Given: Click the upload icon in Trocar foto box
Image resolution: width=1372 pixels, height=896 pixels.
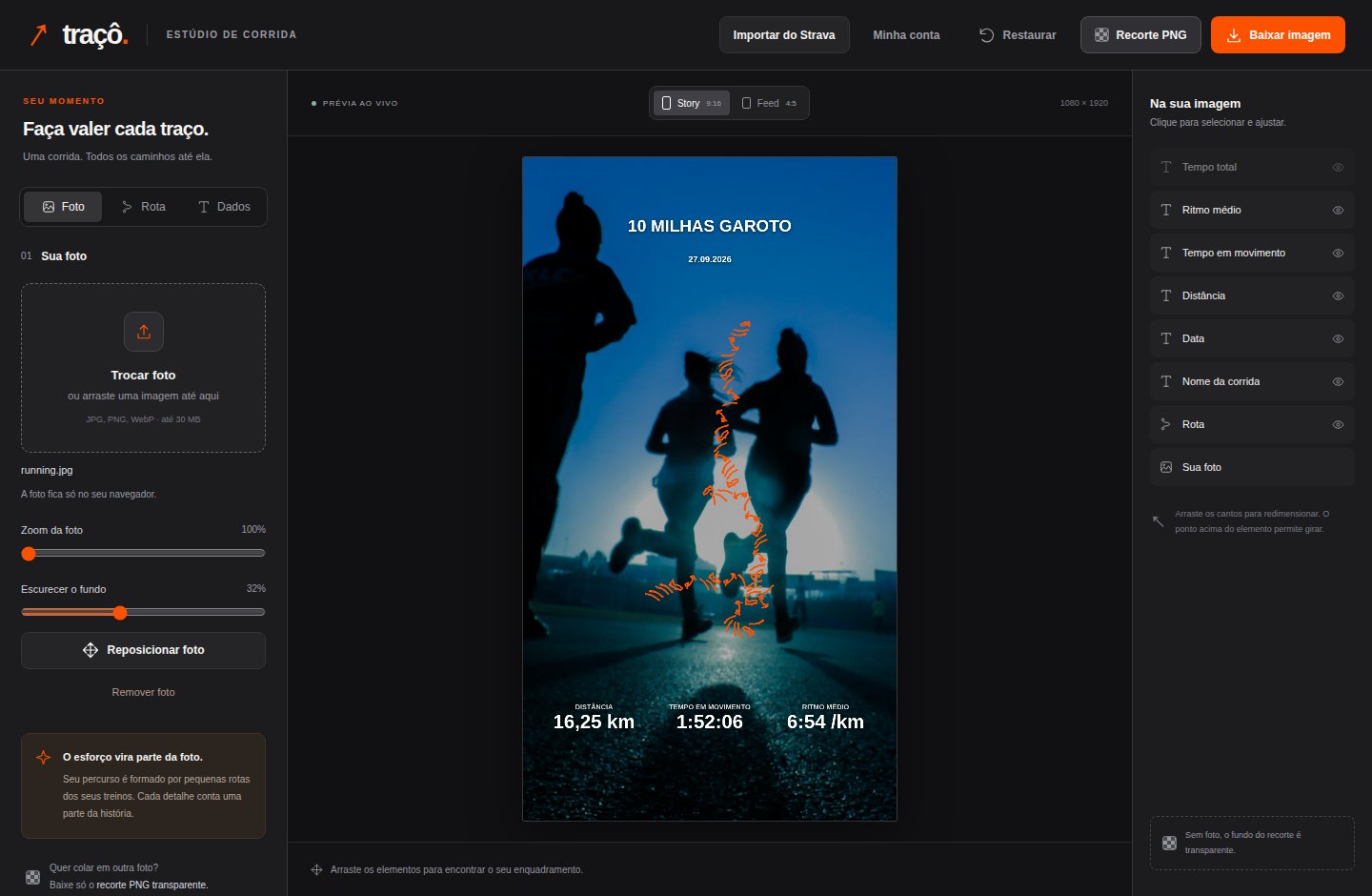Looking at the screenshot, I should pyautogui.click(x=144, y=332).
